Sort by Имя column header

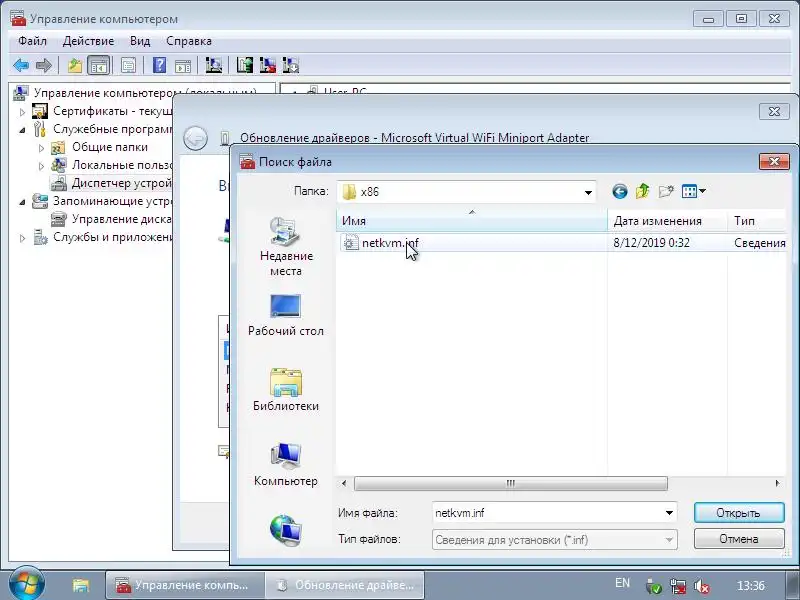coord(471,221)
